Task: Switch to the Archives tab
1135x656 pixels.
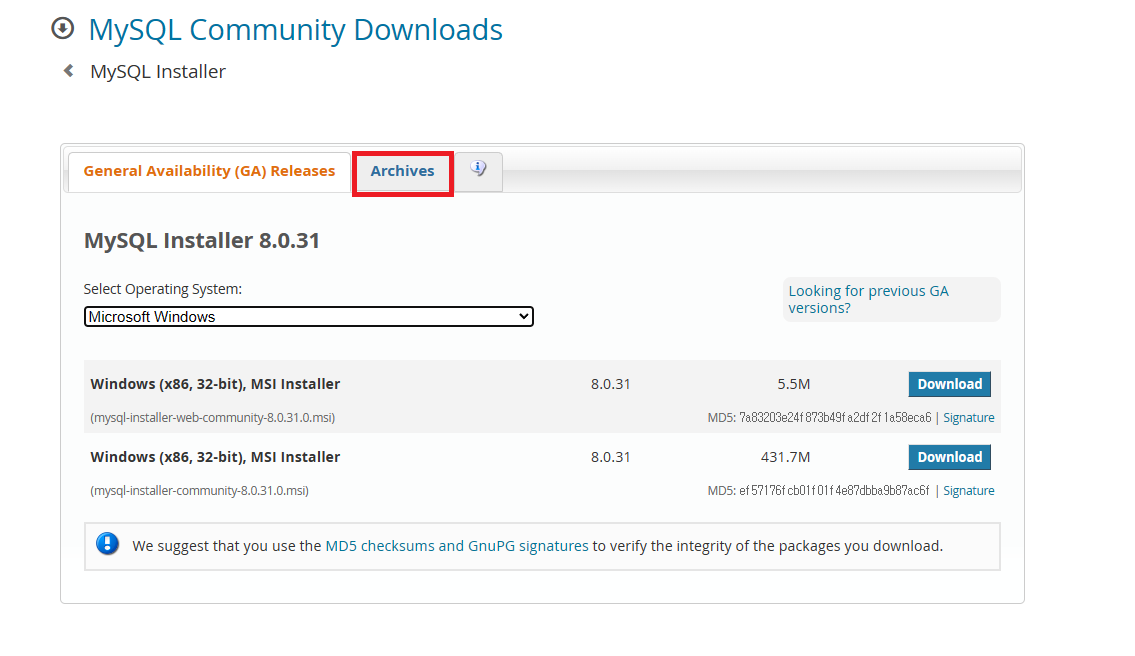Action: point(402,171)
